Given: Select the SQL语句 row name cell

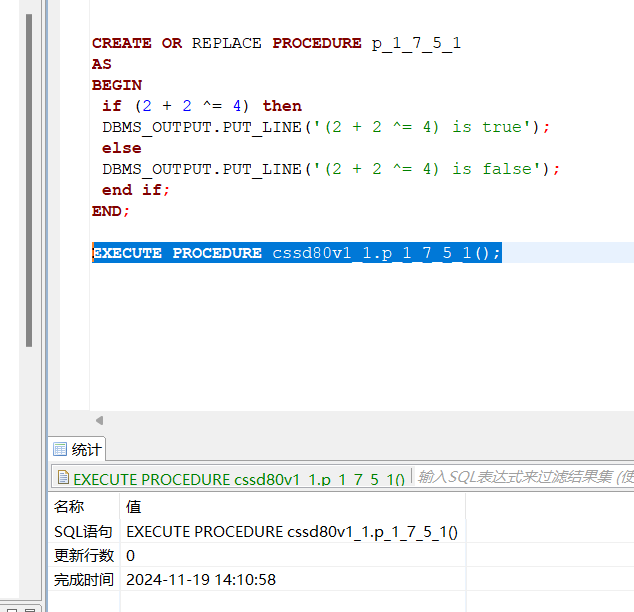Looking at the screenshot, I should click(x=83, y=532).
